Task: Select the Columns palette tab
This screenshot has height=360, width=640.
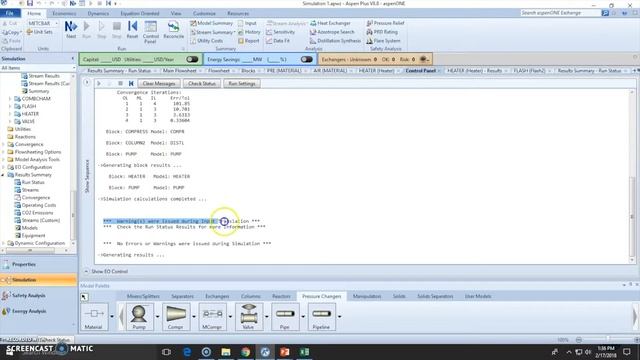Action: pos(251,296)
